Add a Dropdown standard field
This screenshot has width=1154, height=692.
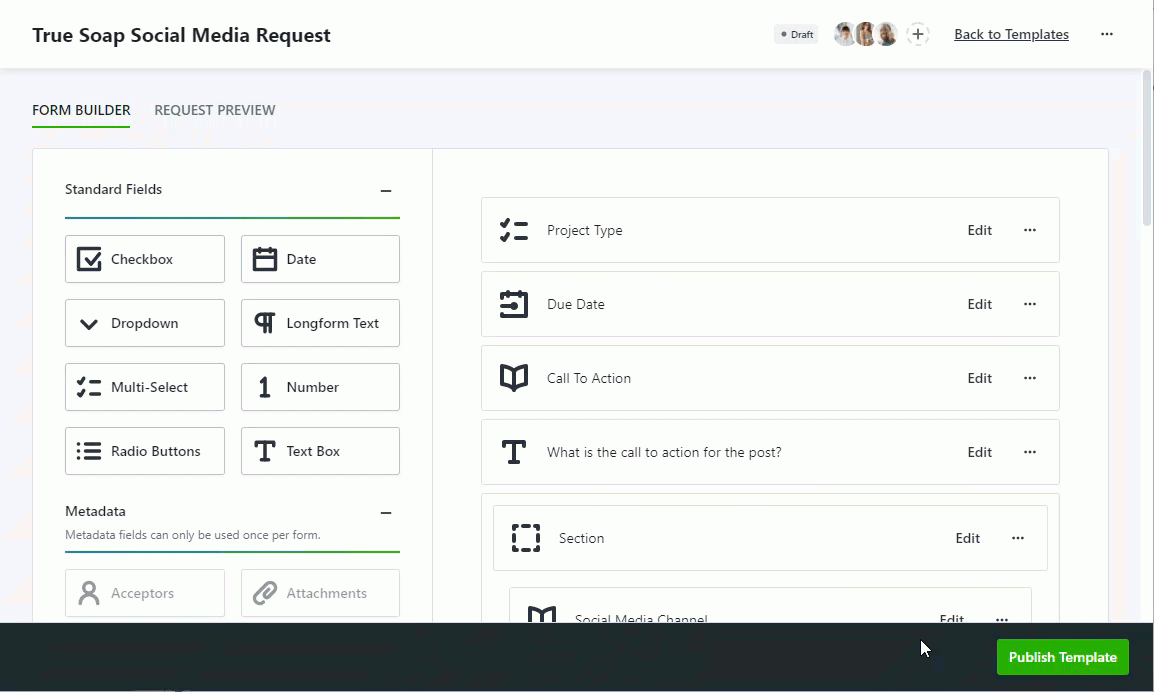click(x=145, y=323)
